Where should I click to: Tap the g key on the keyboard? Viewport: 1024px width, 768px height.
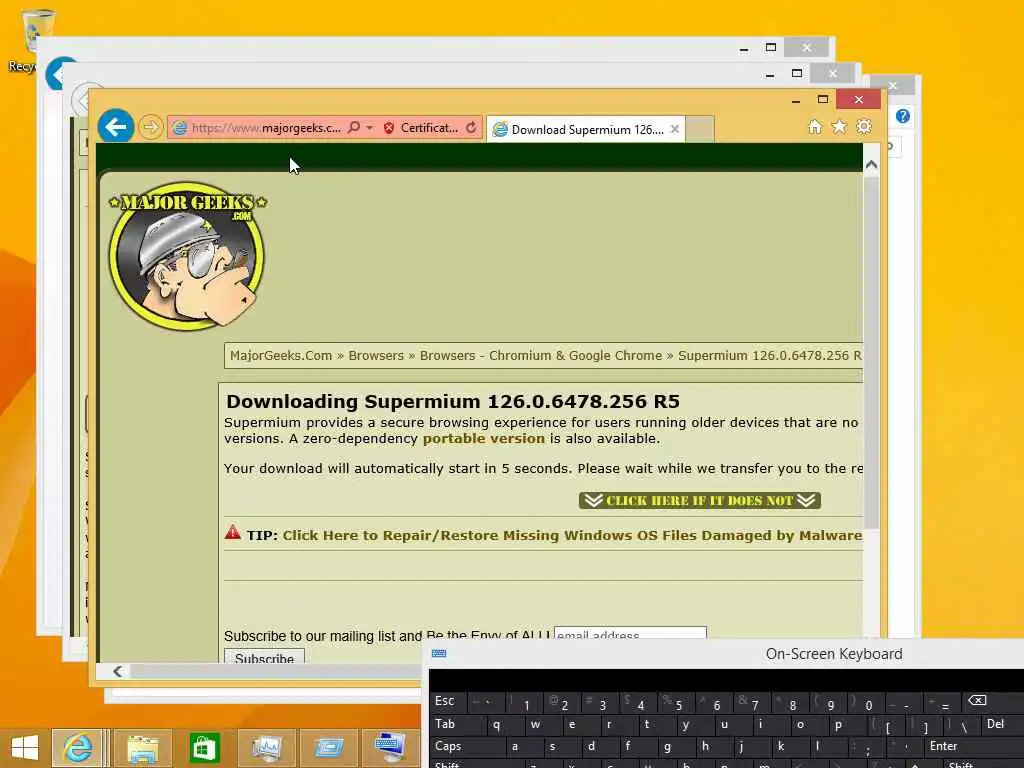pyautogui.click(x=675, y=746)
